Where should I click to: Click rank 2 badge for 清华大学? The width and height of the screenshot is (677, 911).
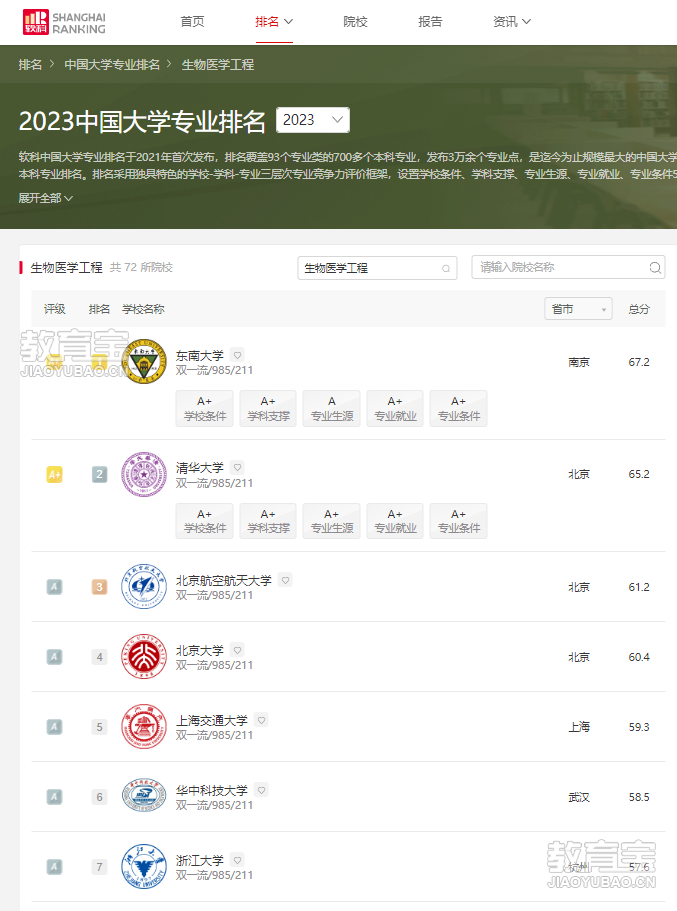tap(99, 475)
